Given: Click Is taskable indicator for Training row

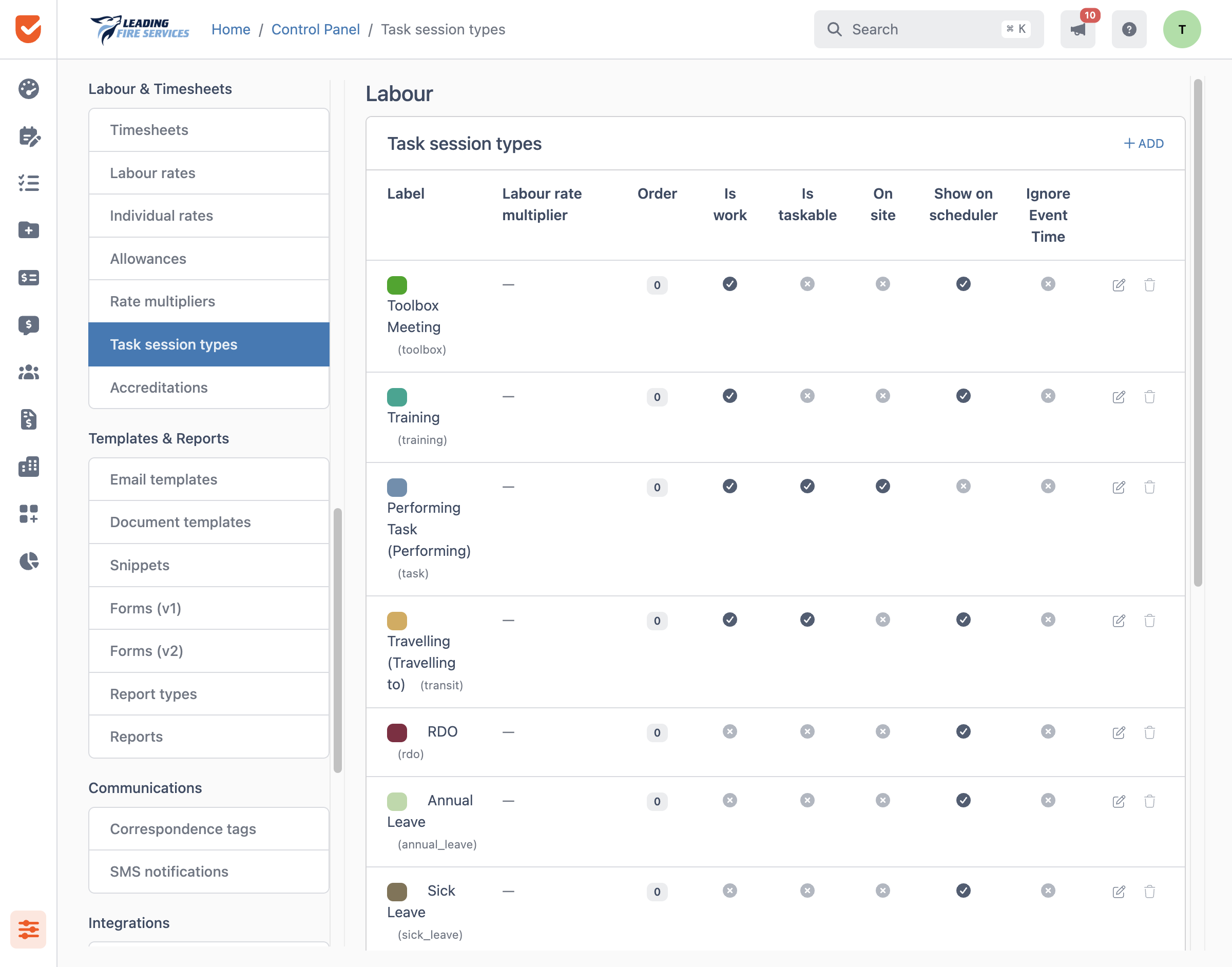Looking at the screenshot, I should 807,396.
